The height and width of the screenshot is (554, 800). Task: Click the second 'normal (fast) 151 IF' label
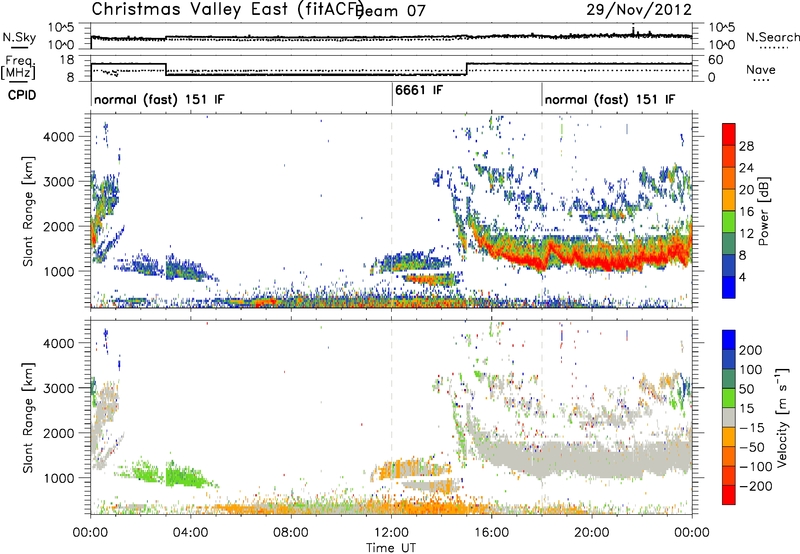pos(610,99)
